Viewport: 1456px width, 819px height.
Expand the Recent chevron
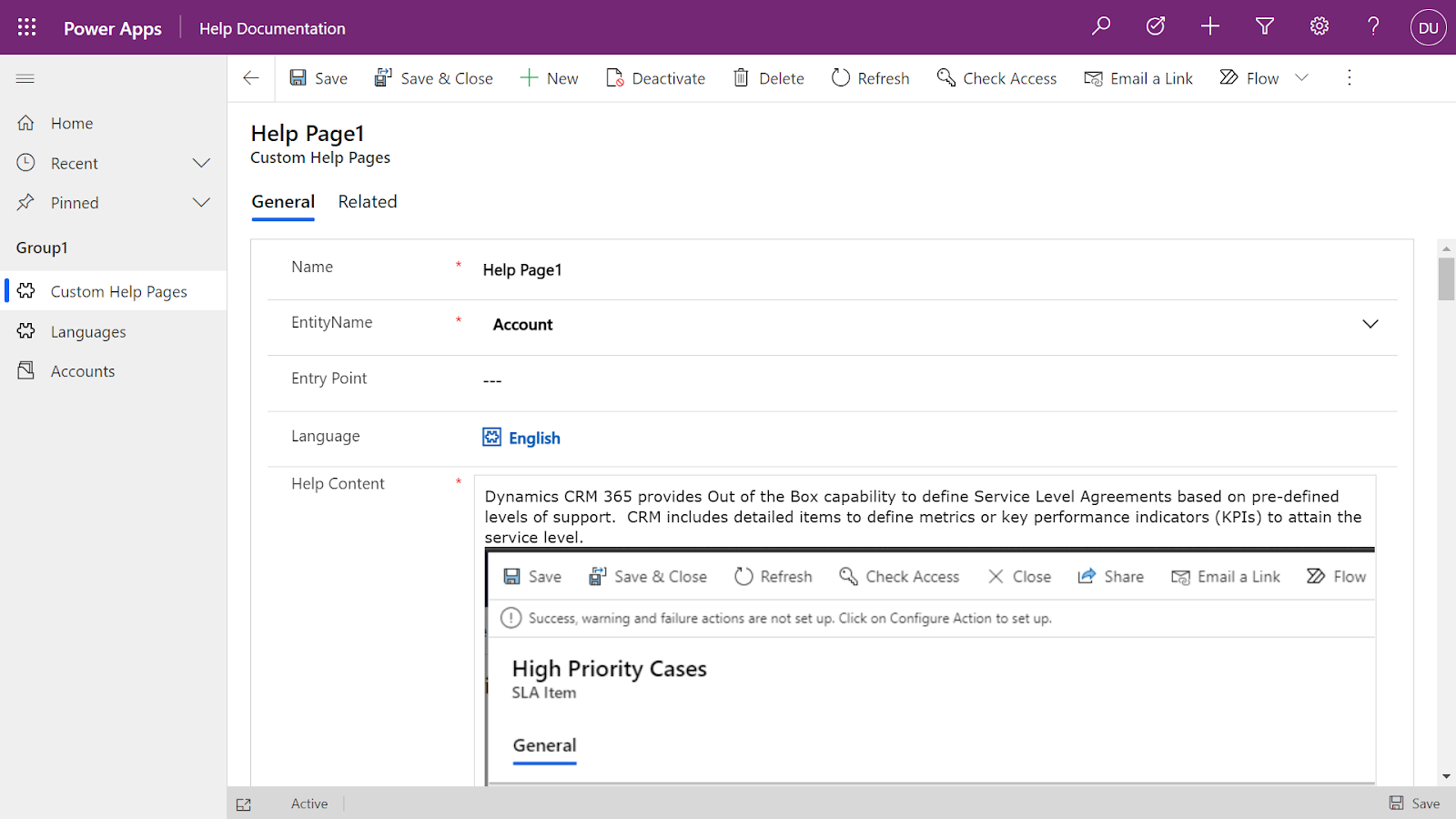click(202, 163)
